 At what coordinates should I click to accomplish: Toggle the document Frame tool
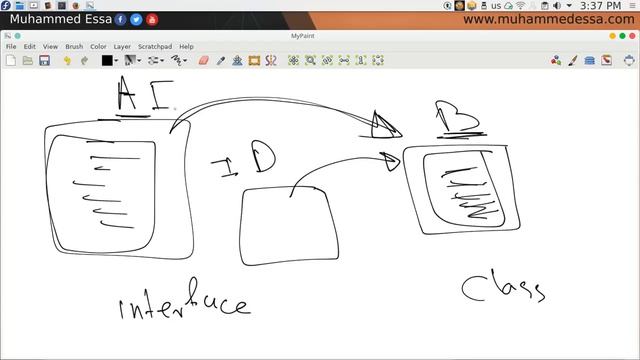pos(254,61)
